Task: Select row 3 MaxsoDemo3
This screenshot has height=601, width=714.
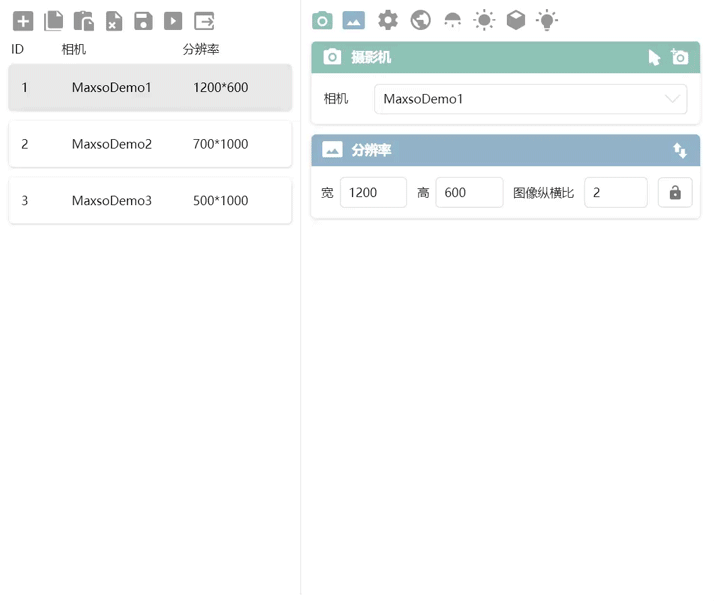Action: [150, 200]
